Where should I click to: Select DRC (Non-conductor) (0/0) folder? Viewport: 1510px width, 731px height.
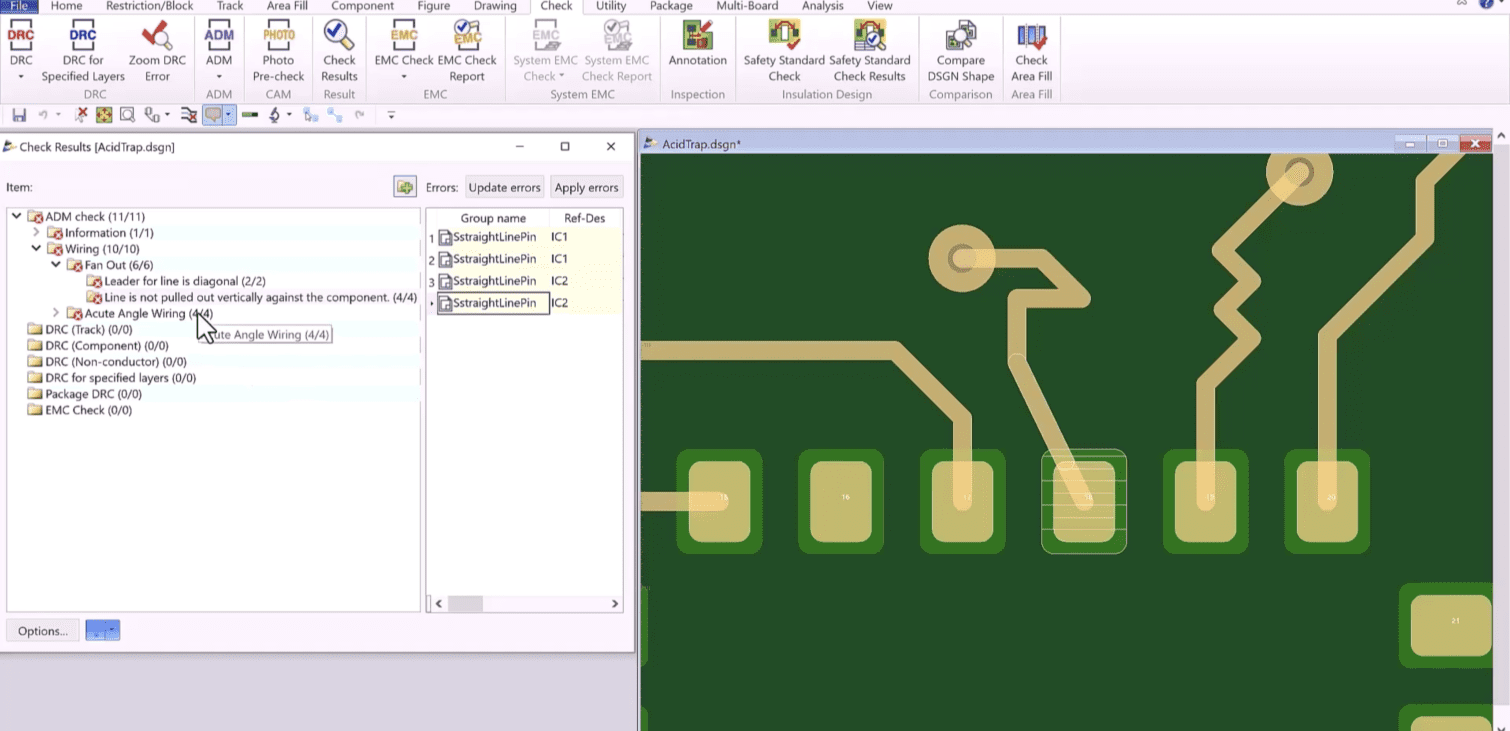[x=116, y=362]
